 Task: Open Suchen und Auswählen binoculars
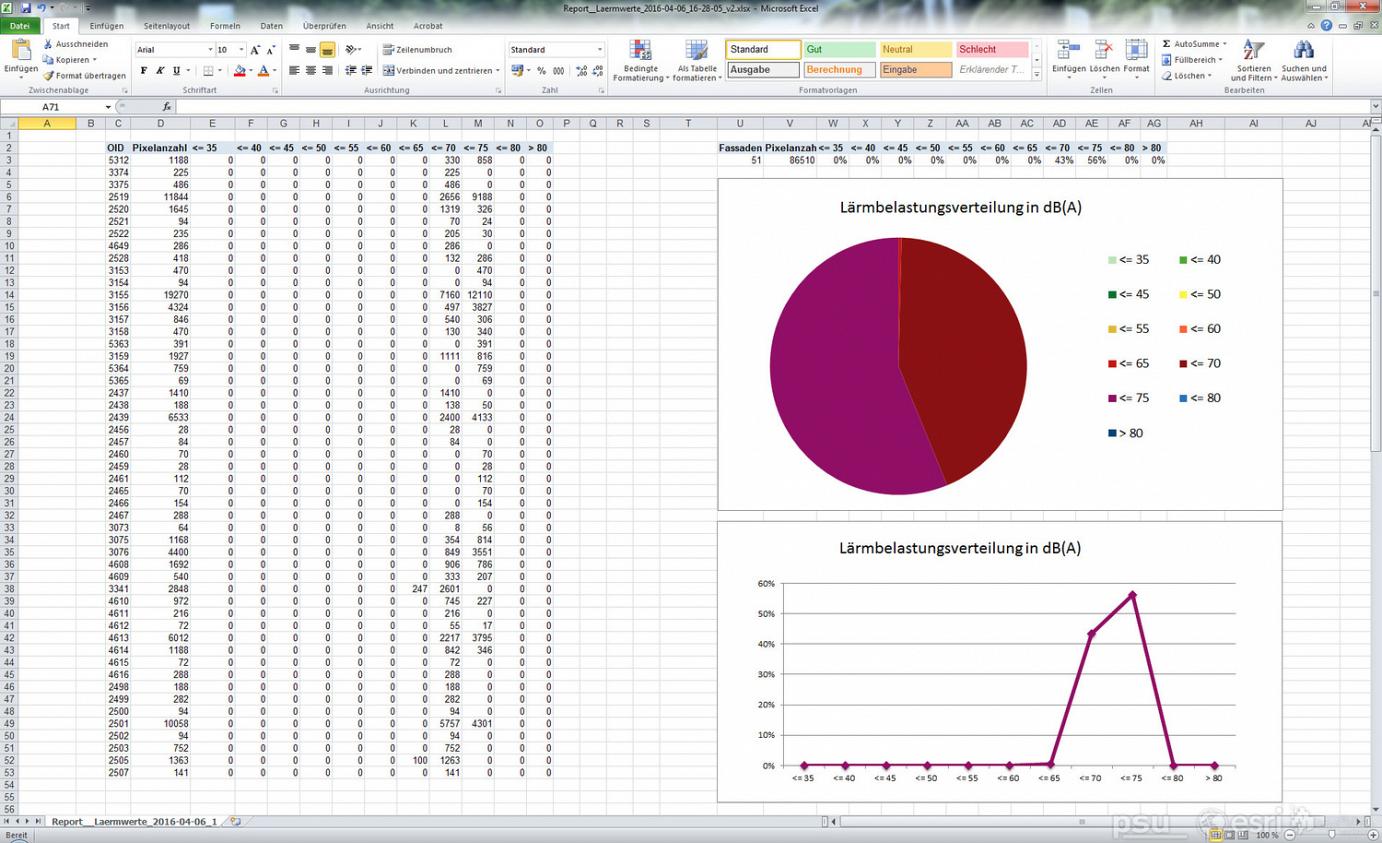click(1304, 60)
